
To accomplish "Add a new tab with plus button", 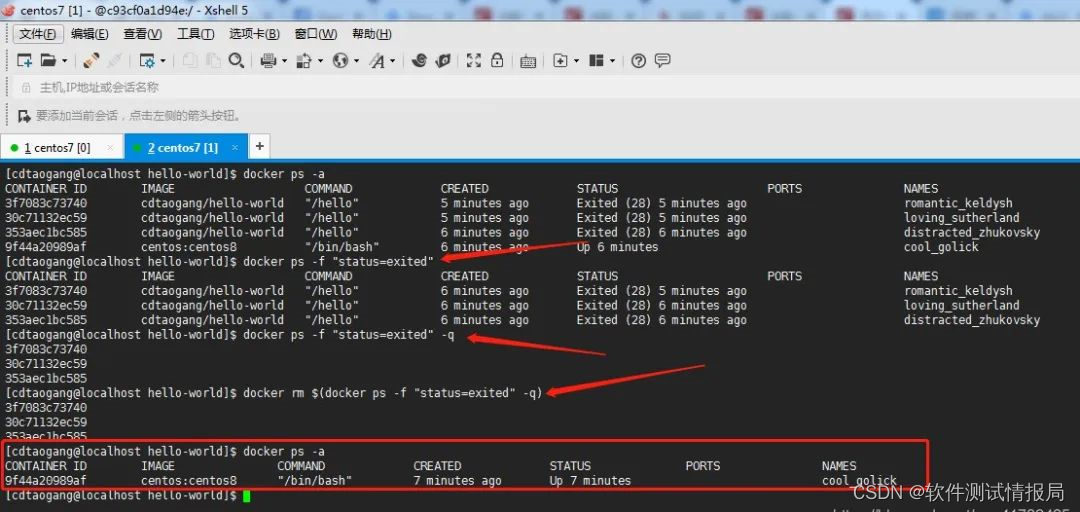I will click(260, 146).
